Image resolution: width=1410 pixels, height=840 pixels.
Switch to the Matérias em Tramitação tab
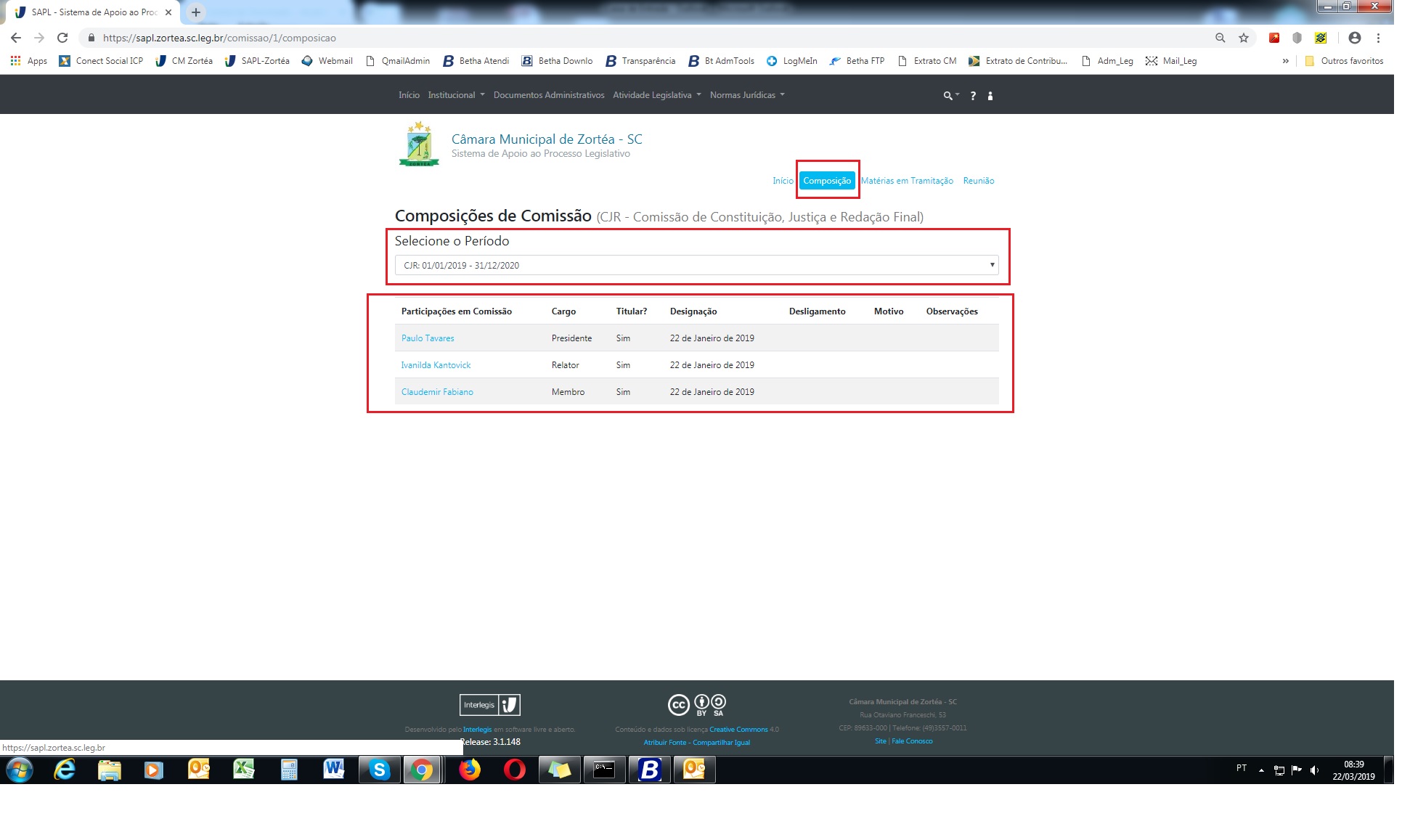tap(907, 181)
